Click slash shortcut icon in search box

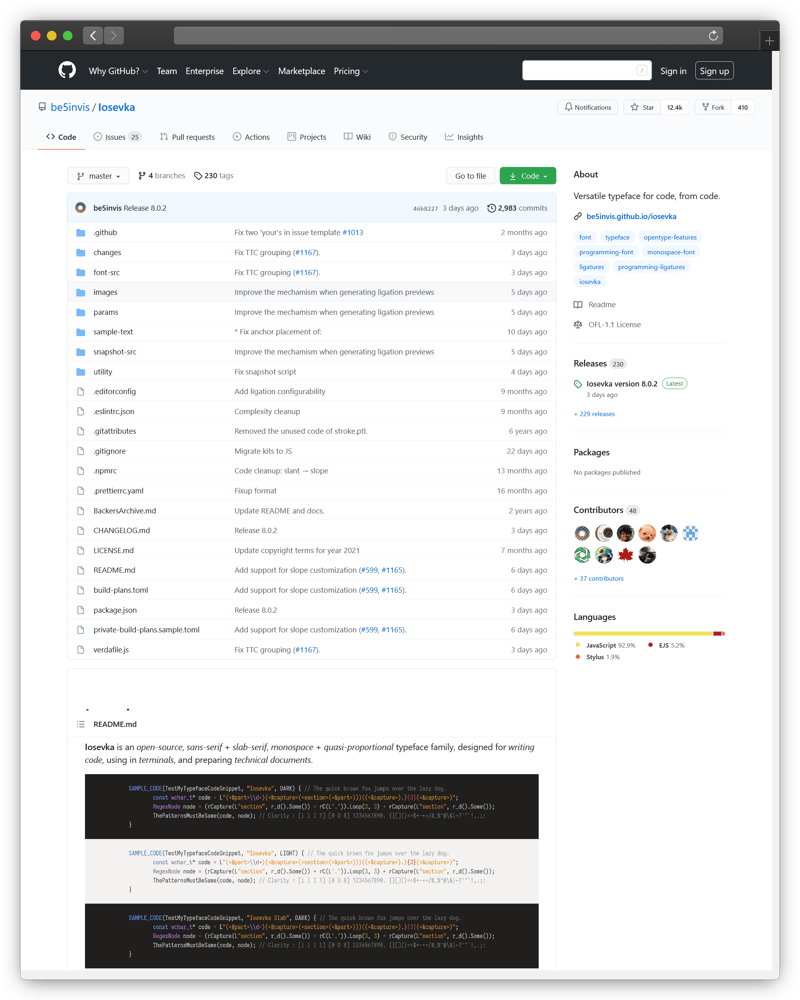642,71
